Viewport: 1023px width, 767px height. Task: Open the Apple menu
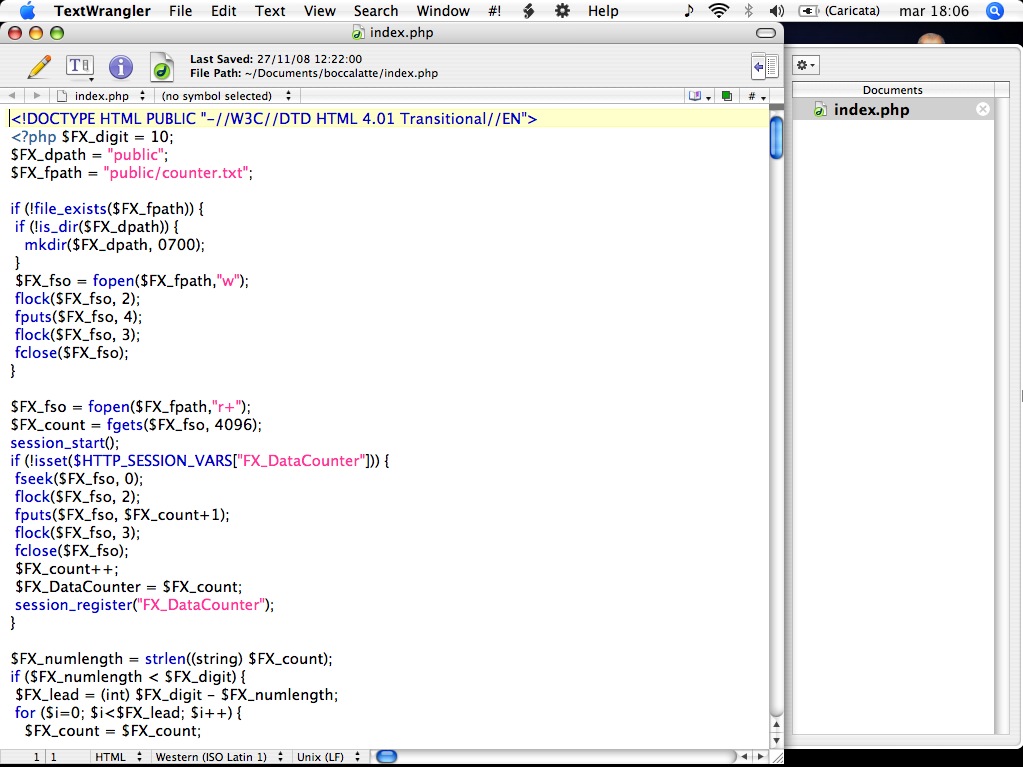[27, 10]
